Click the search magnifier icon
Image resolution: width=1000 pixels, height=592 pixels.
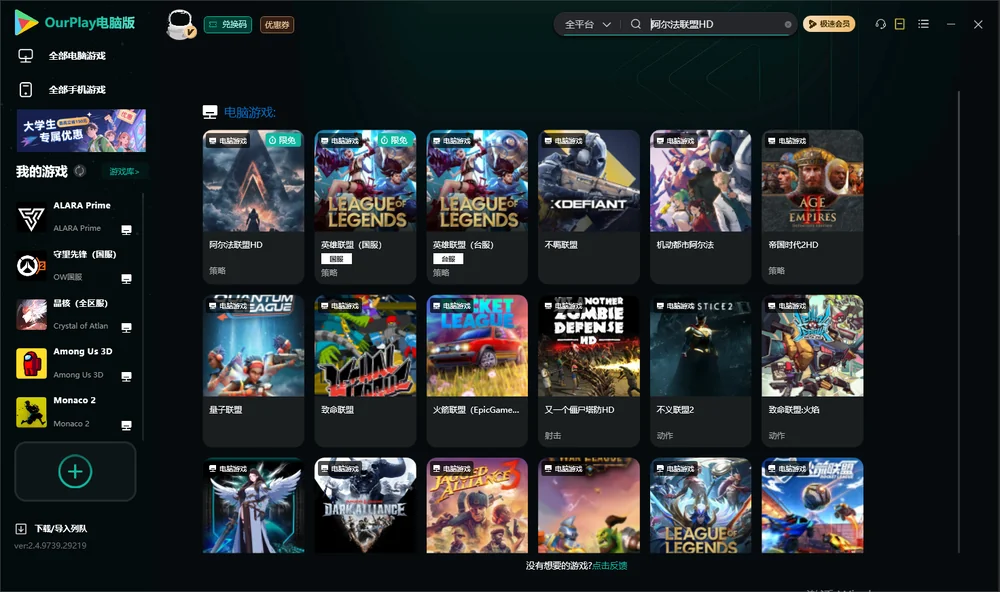pyautogui.click(x=636, y=24)
